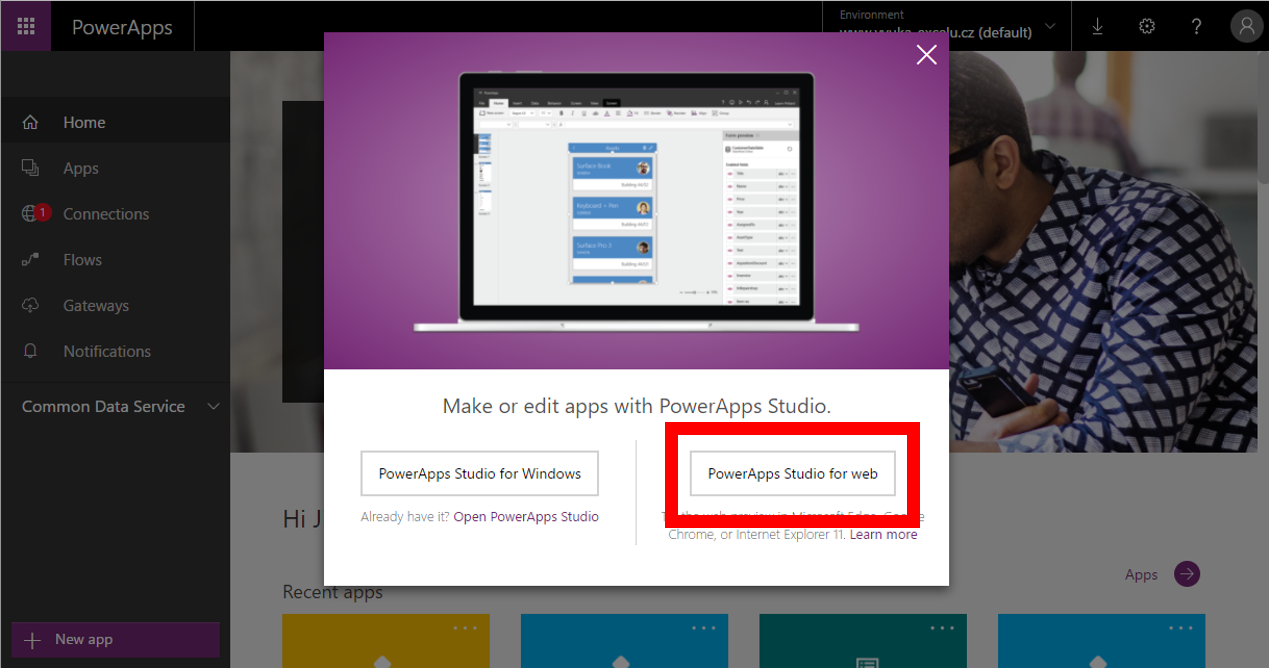Click the Home house icon

coord(30,122)
